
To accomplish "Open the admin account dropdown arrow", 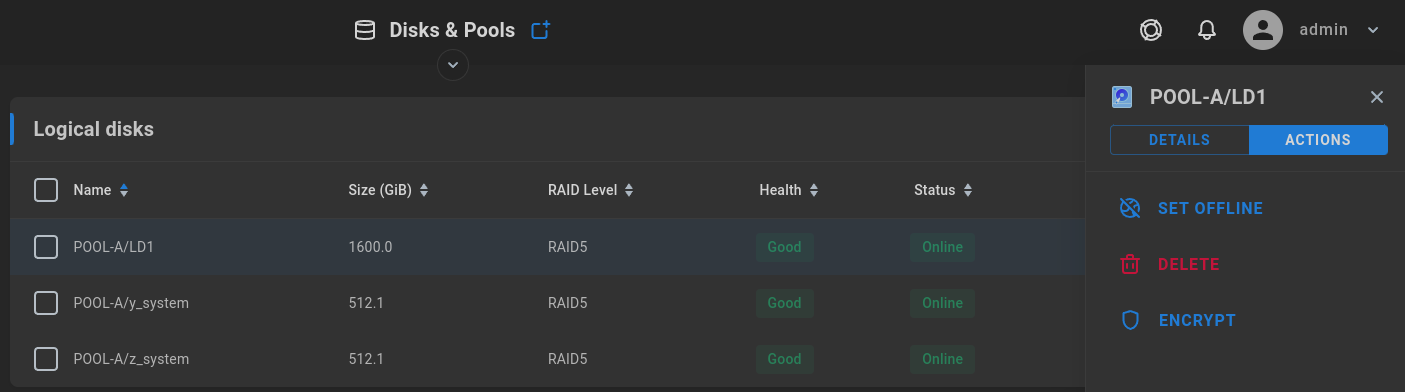I will (1373, 30).
